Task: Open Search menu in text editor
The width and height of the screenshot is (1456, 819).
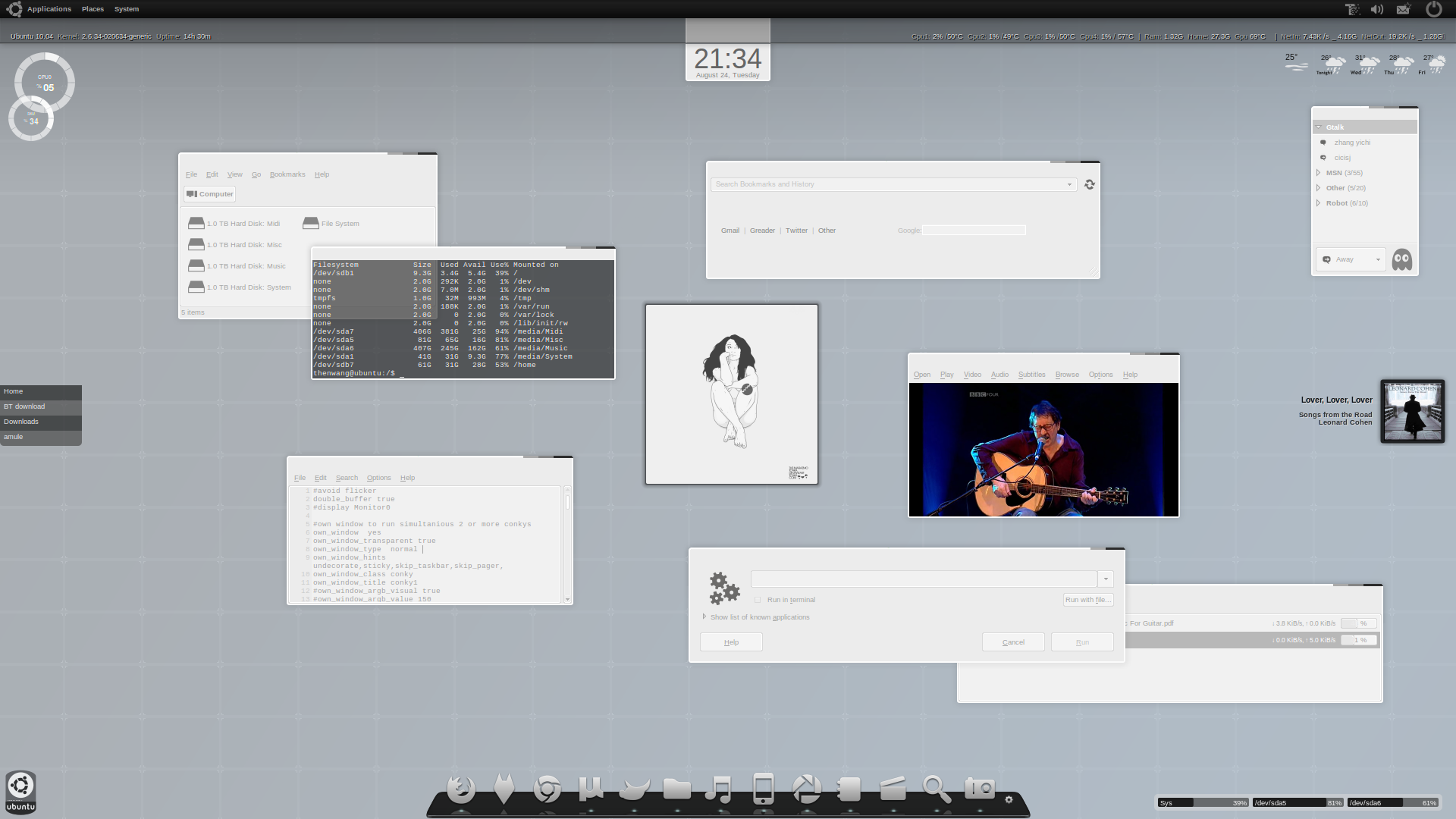Action: click(347, 478)
